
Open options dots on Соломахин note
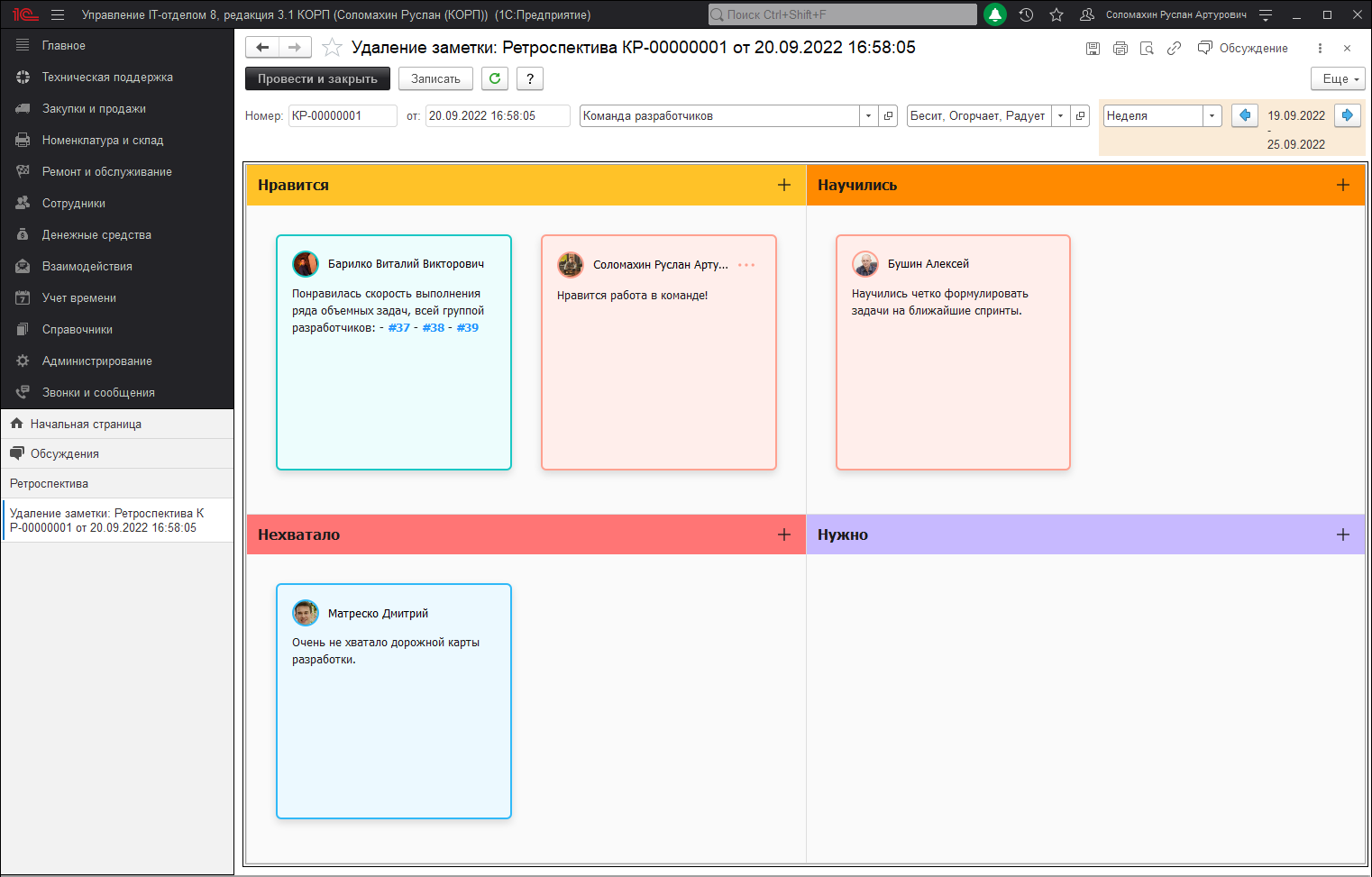[746, 265]
